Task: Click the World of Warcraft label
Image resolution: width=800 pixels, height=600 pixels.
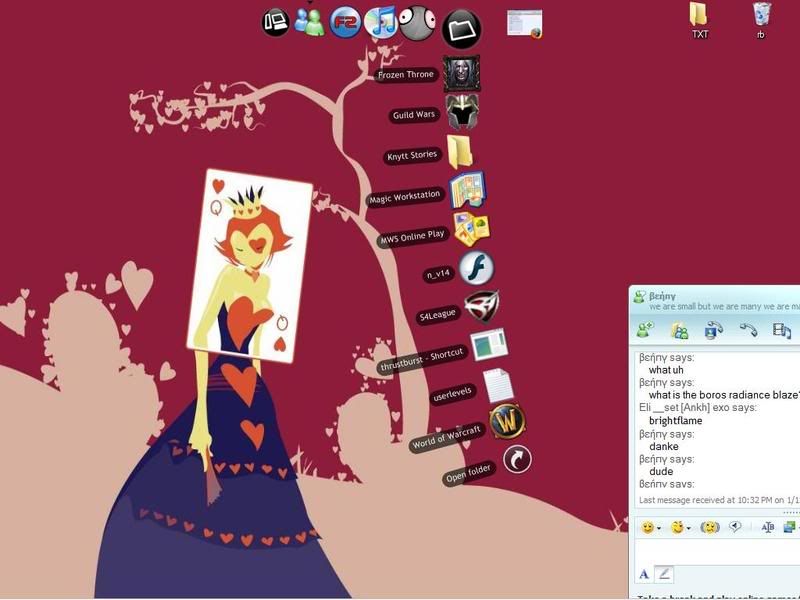Action: pos(446,437)
